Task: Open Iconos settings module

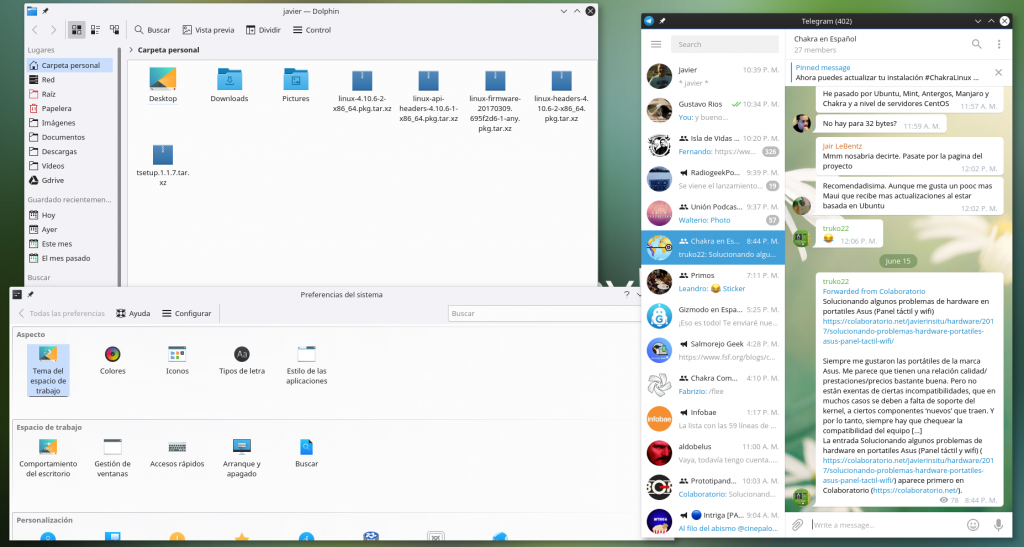Action: (177, 360)
